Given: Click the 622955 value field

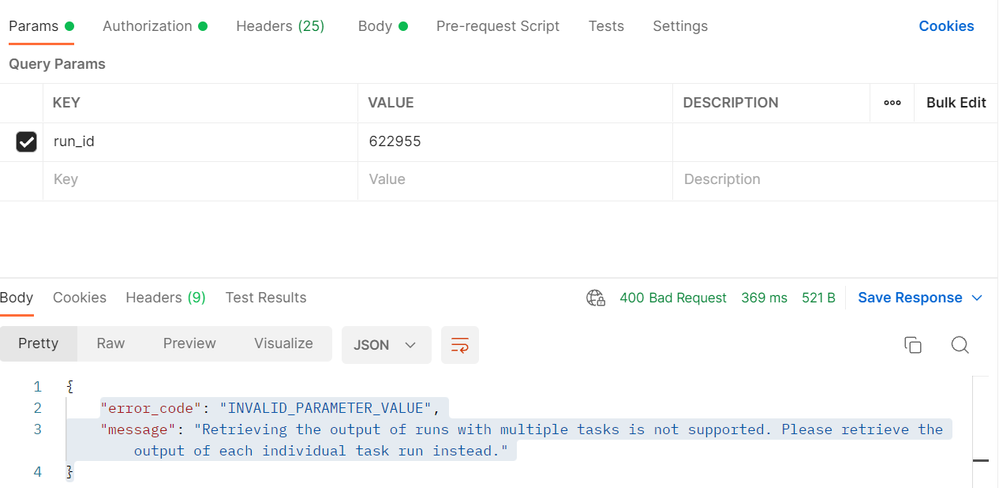Looking at the screenshot, I should [514, 142].
